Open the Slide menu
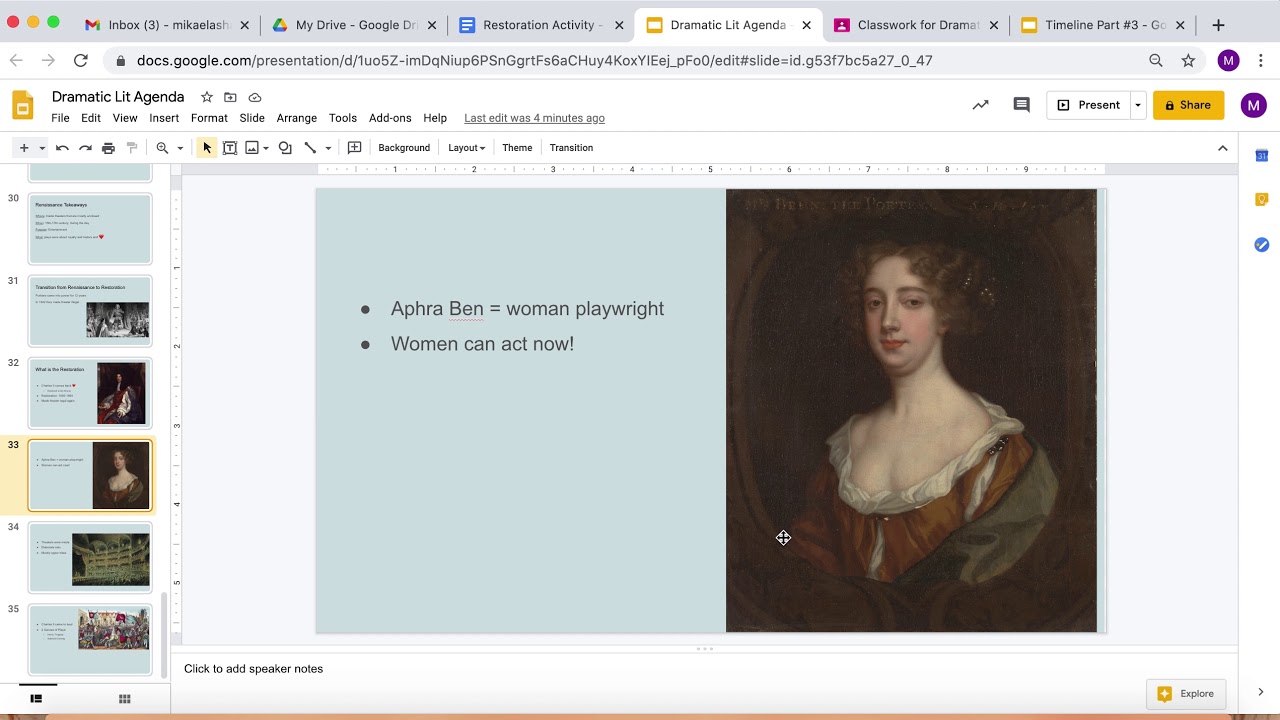 coord(252,118)
